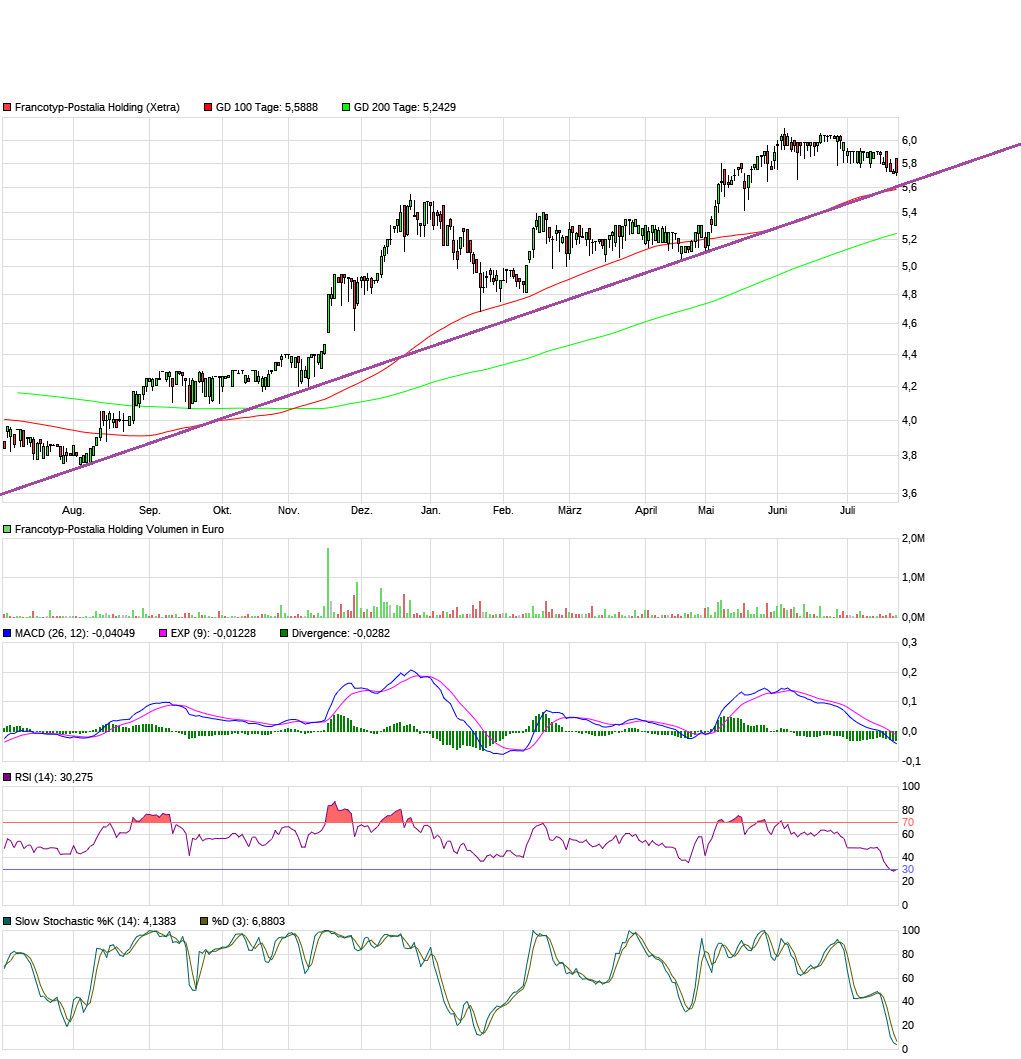
Task: Click the 'Nov.' month label
Action: tap(288, 511)
